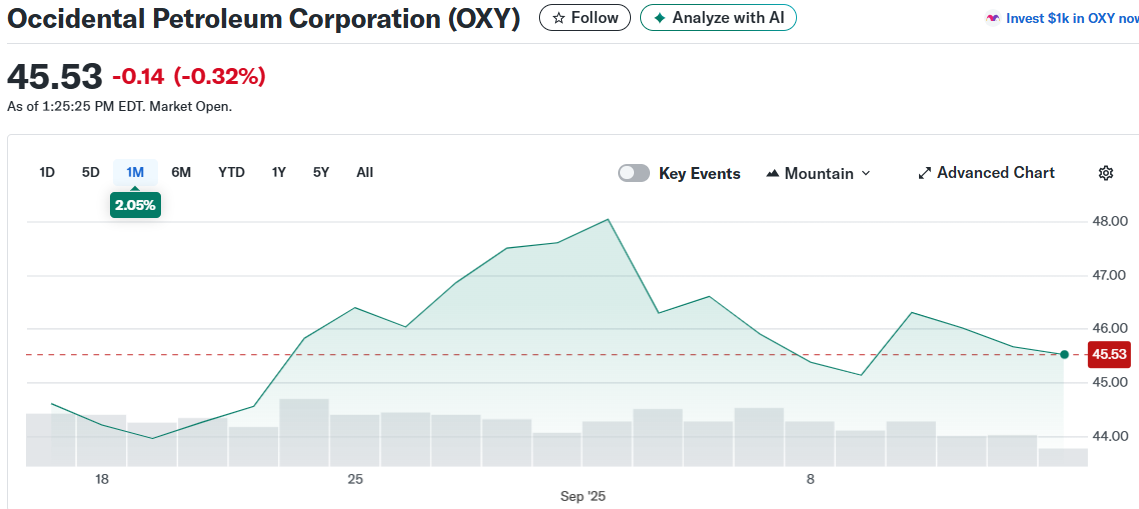Click Analyze with AI button
The image size is (1139, 509).
coord(718,18)
